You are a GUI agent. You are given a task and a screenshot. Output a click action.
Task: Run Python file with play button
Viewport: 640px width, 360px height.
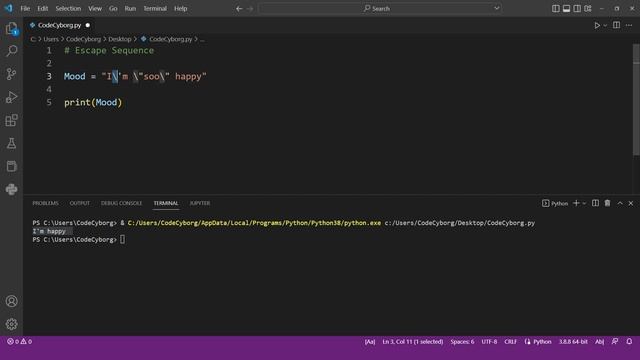point(597,25)
